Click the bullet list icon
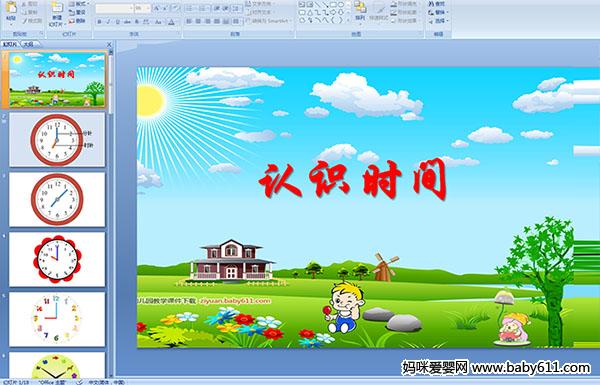Screen dimensions: 600x385 coord(190,8)
